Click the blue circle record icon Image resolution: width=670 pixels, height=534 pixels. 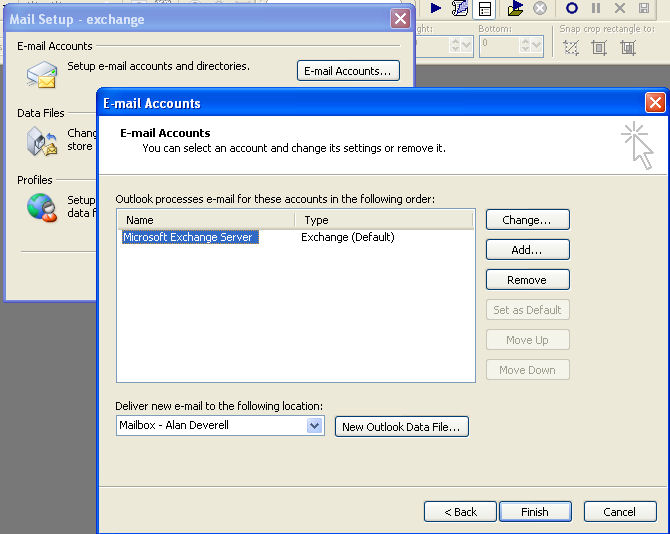click(572, 8)
